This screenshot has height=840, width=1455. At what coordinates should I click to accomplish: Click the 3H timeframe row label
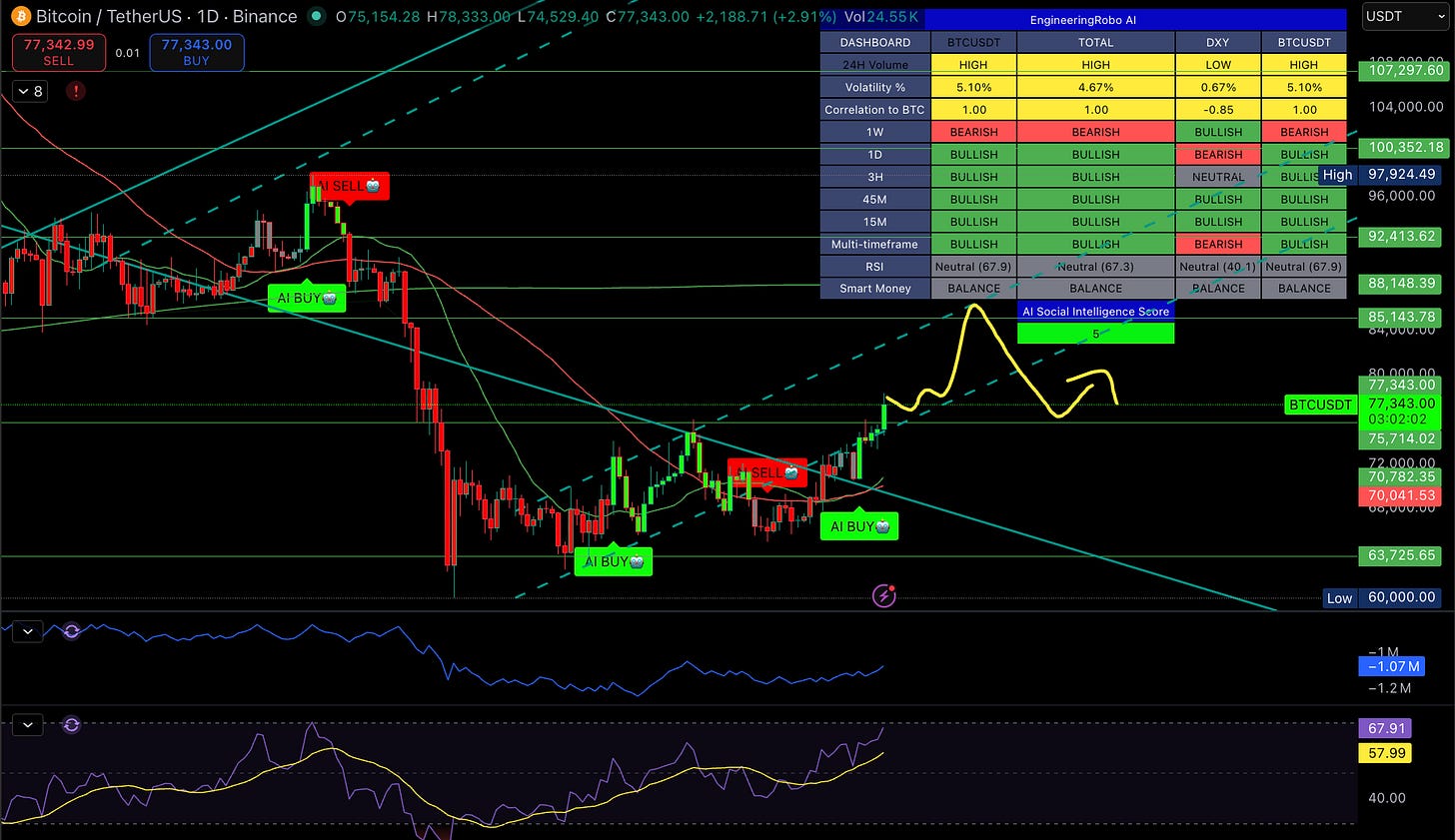[x=875, y=177]
